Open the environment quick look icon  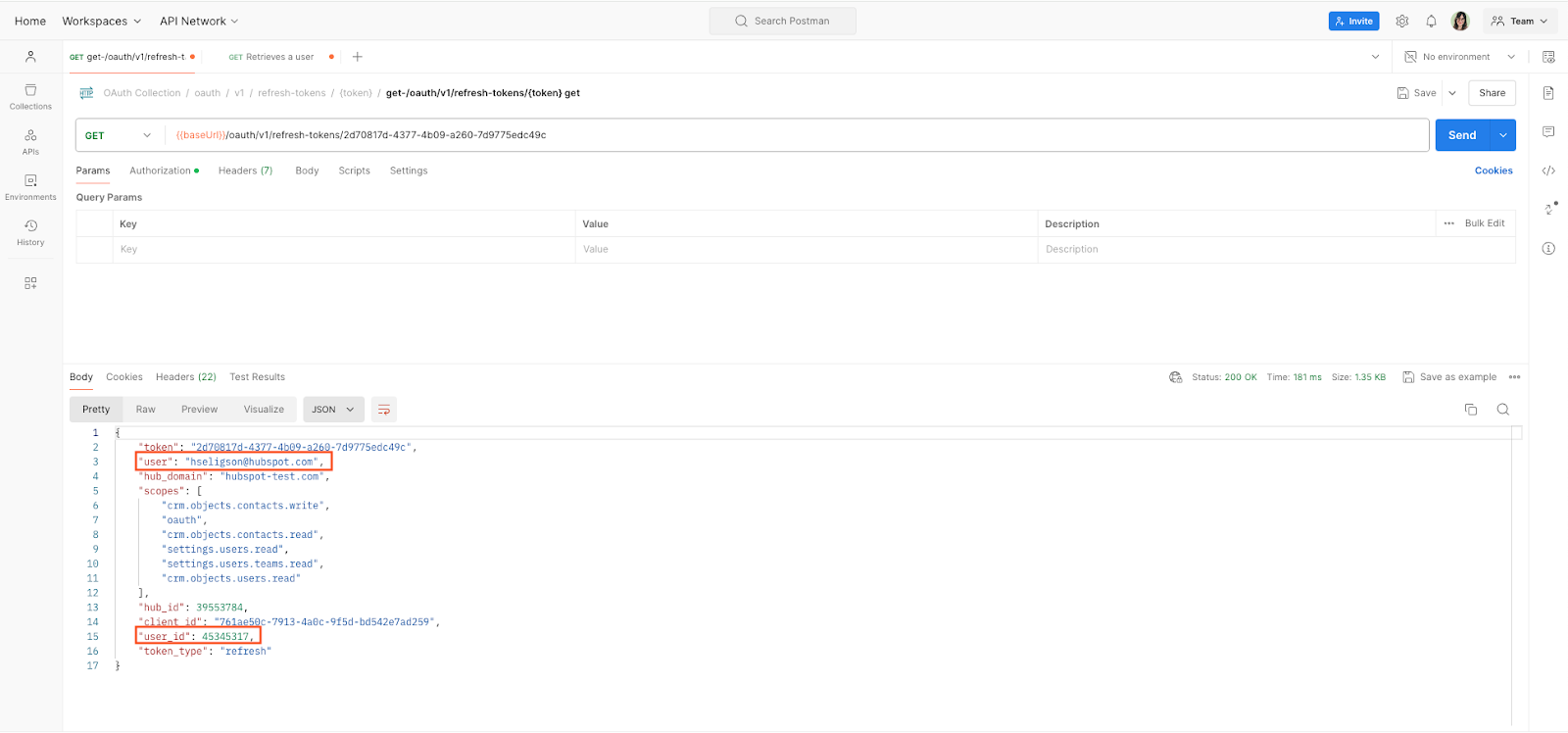[1548, 57]
